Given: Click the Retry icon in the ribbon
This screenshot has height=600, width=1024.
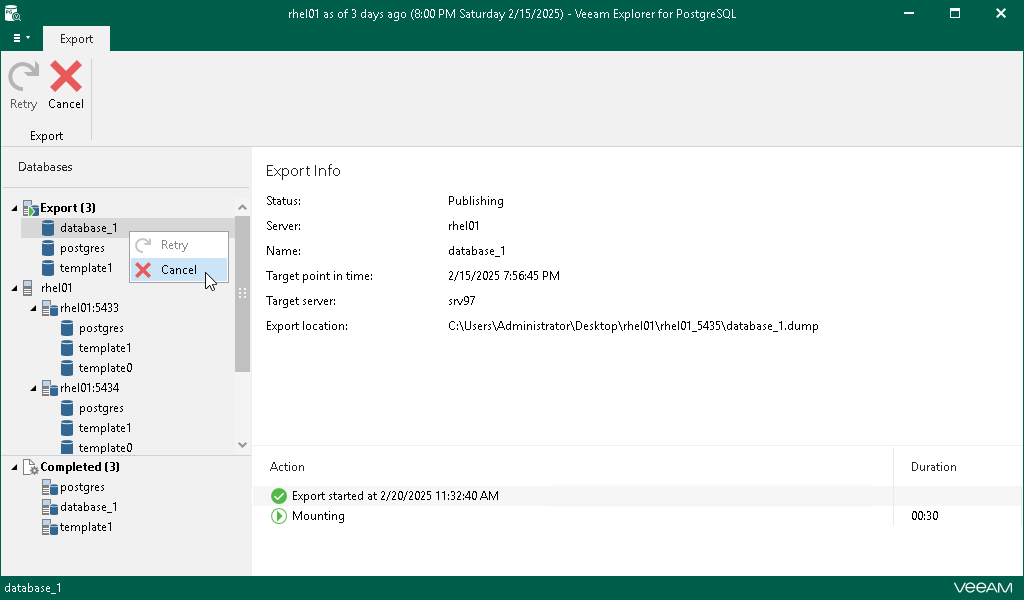Looking at the screenshot, I should [x=23, y=78].
